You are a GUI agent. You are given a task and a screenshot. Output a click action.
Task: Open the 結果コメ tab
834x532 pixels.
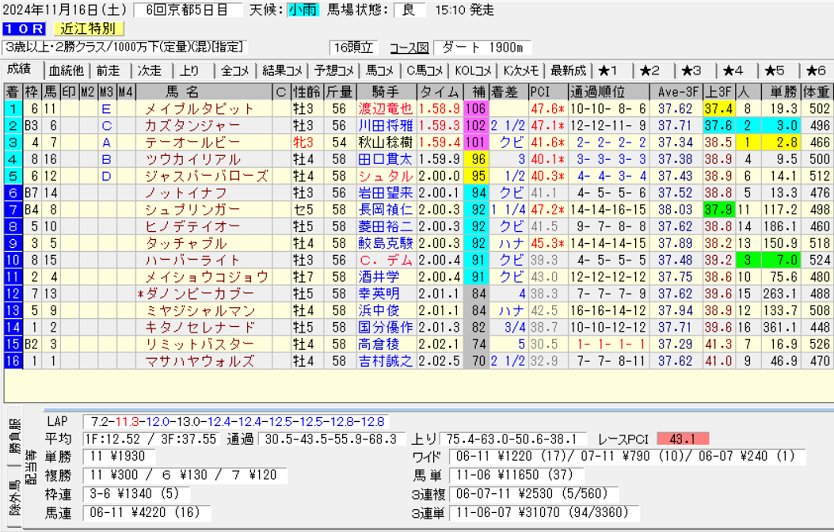click(282, 70)
